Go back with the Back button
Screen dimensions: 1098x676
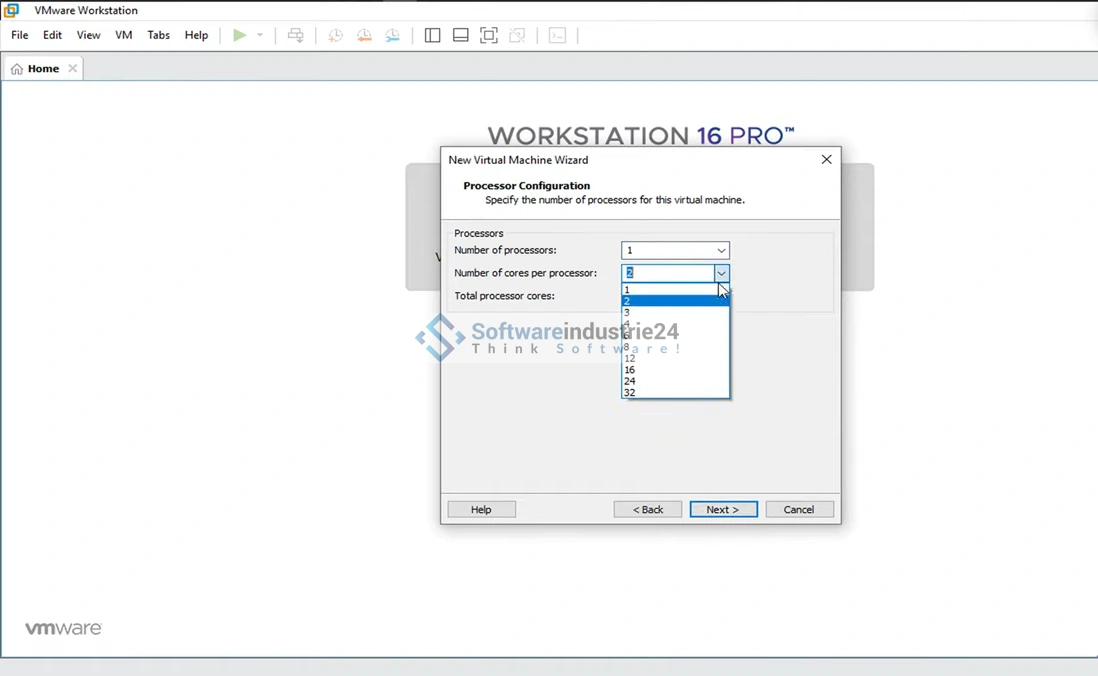pyautogui.click(x=648, y=509)
